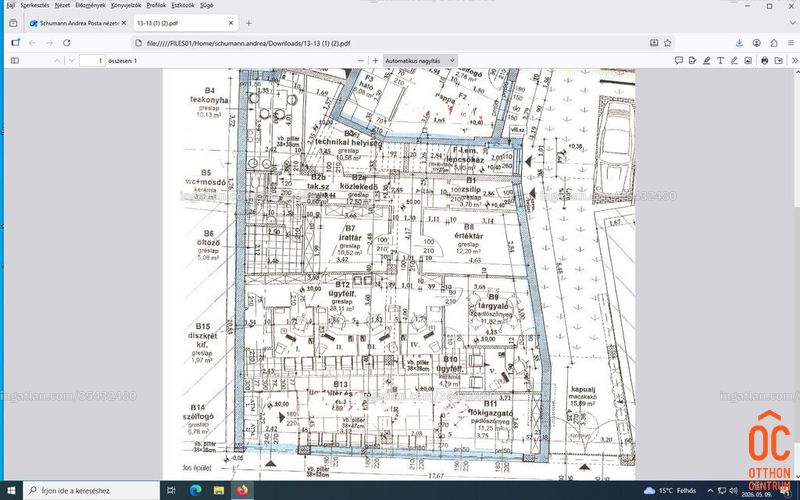
Task: Open the Firefox hamburger menu
Action: [x=791, y=43]
